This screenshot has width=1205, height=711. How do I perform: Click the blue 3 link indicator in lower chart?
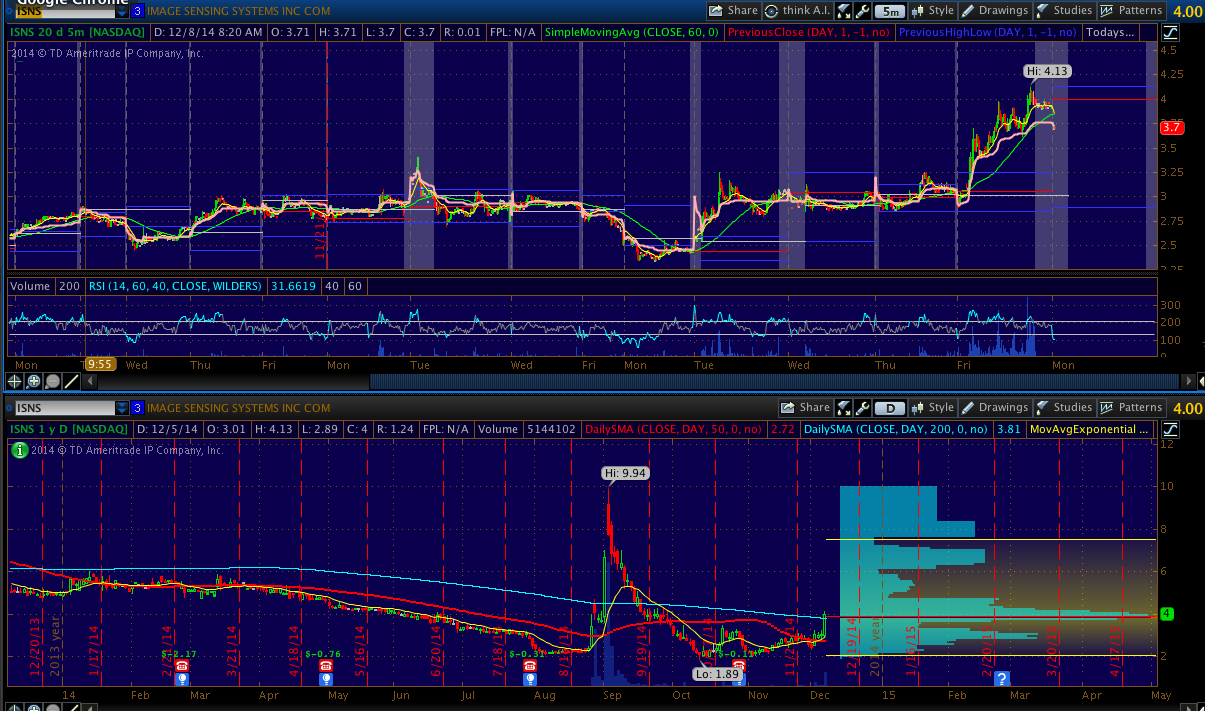[137, 408]
